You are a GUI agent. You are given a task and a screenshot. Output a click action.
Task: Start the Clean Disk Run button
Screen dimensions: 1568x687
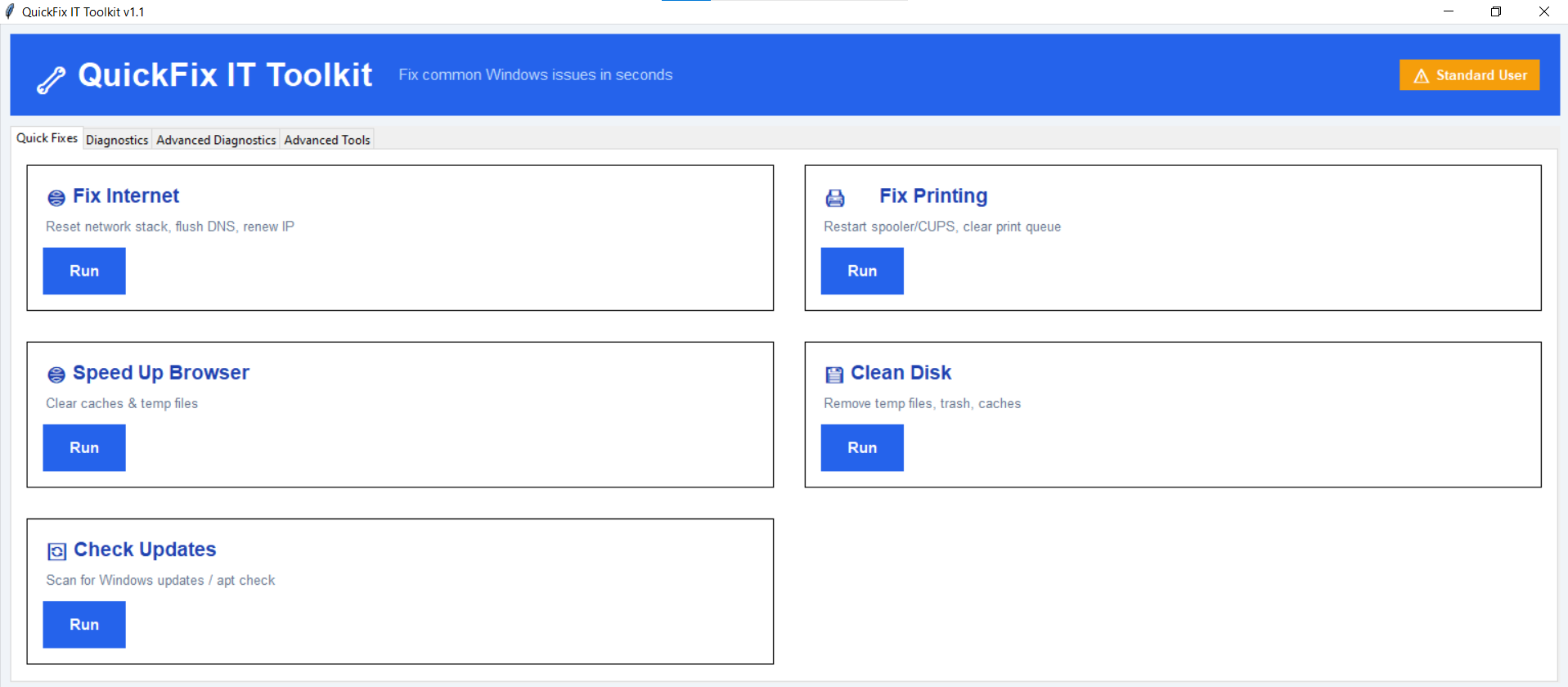click(862, 447)
